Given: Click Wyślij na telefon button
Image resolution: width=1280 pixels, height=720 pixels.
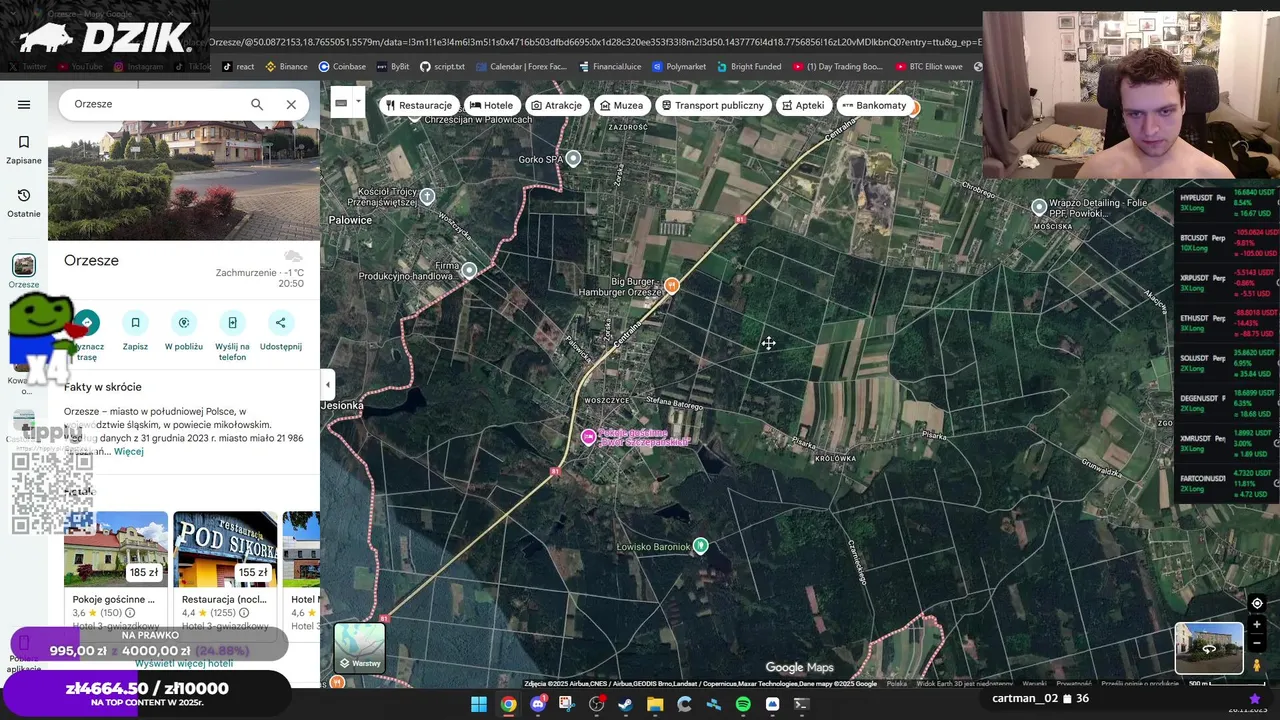Looking at the screenshot, I should 232,336.
